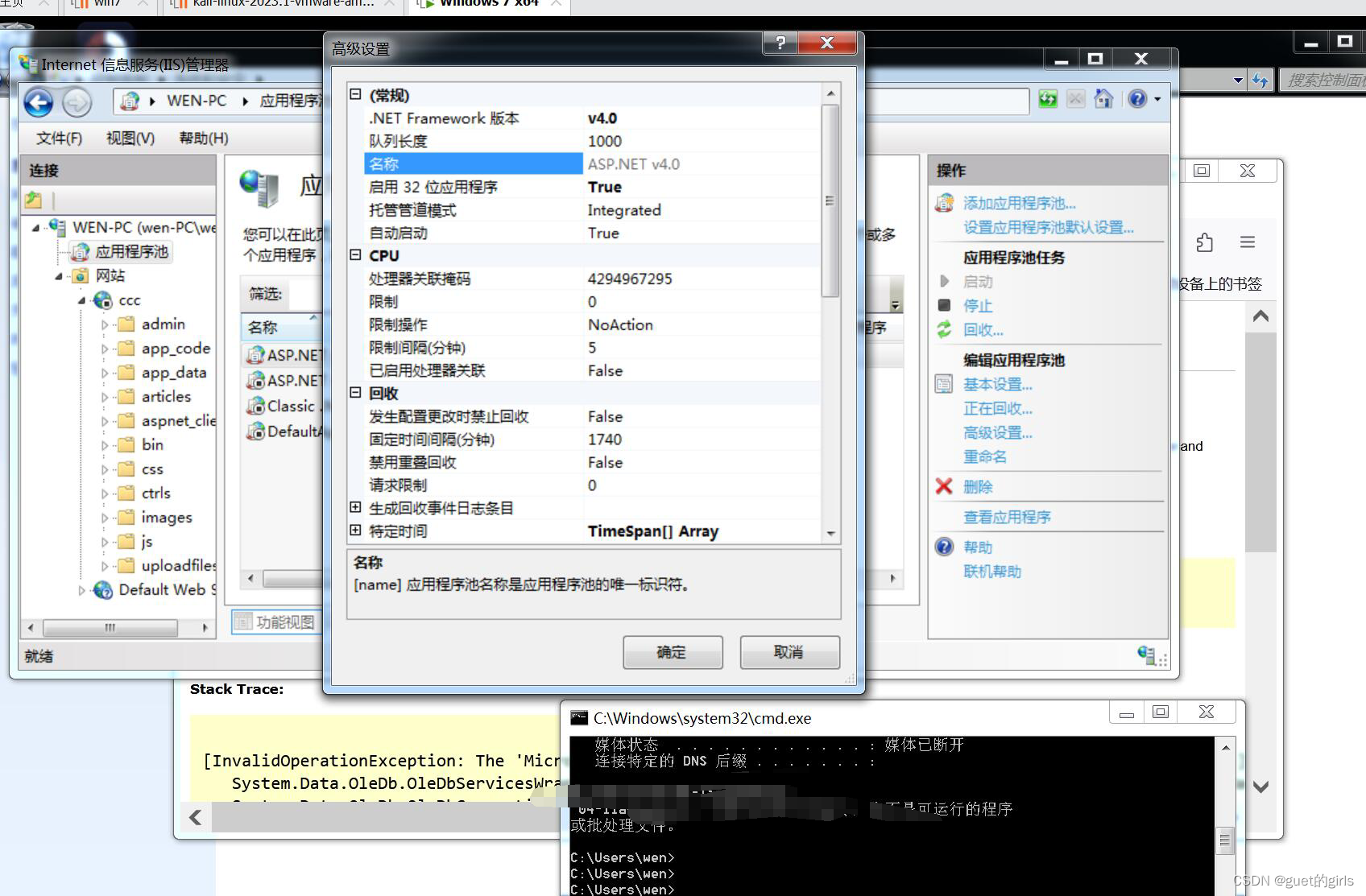Click the 高级设置... action link

click(x=998, y=433)
